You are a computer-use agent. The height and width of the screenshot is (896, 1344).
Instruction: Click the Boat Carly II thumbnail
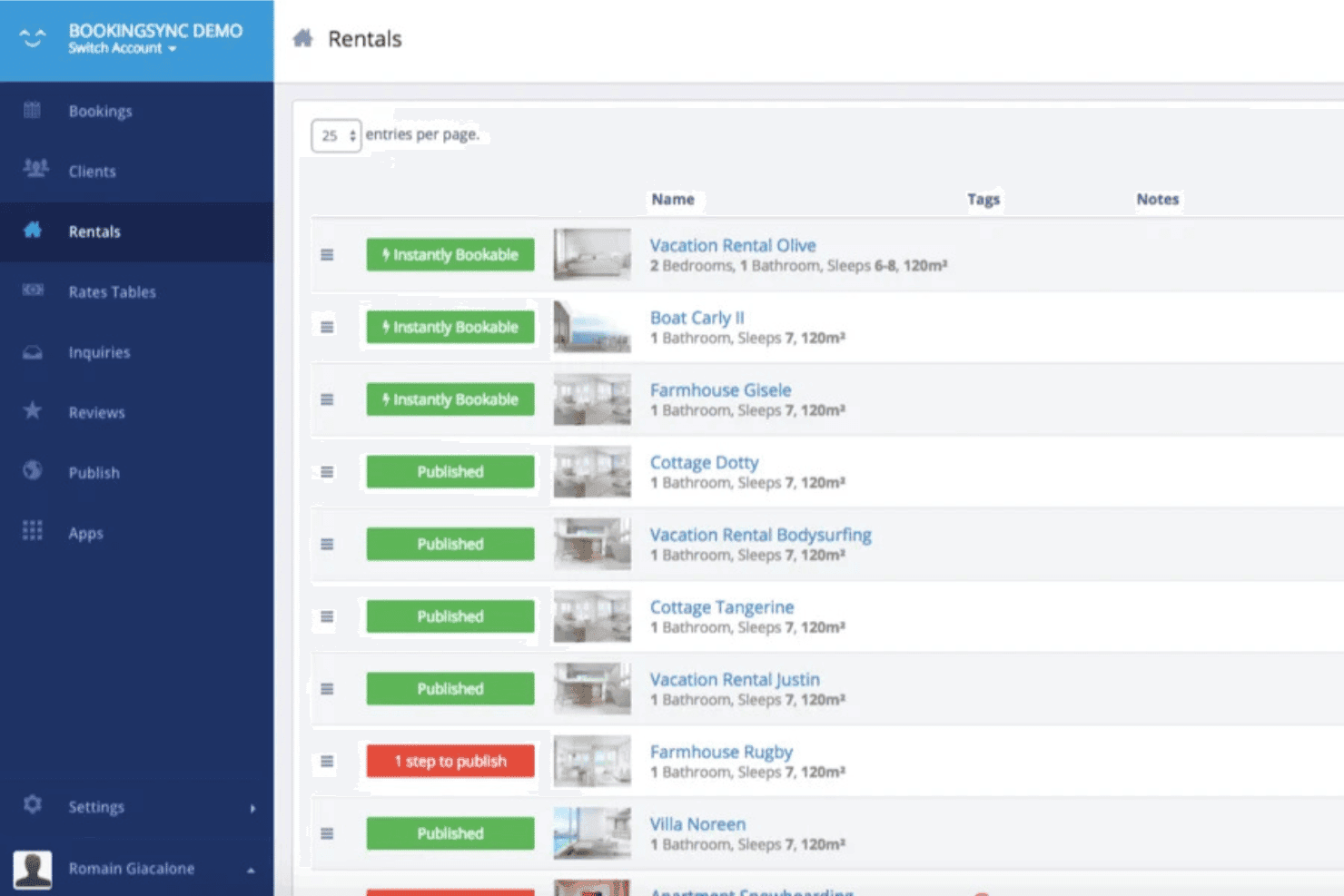click(592, 326)
